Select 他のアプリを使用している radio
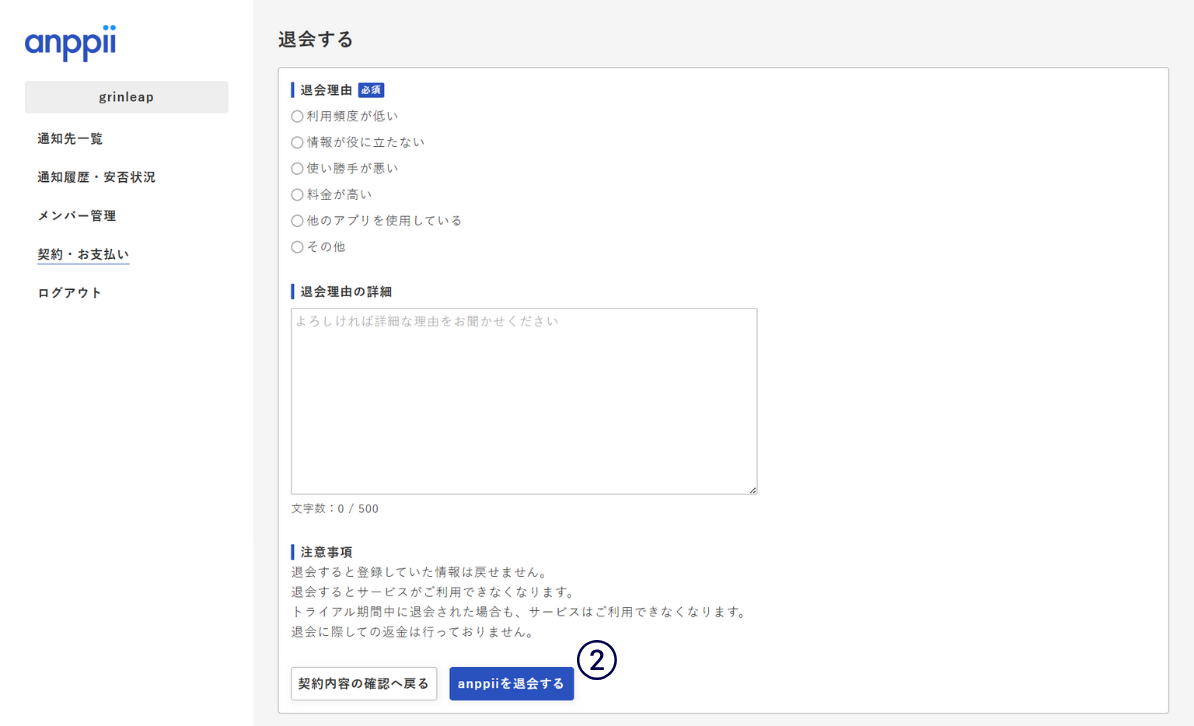This screenshot has width=1194, height=726. pos(297,220)
